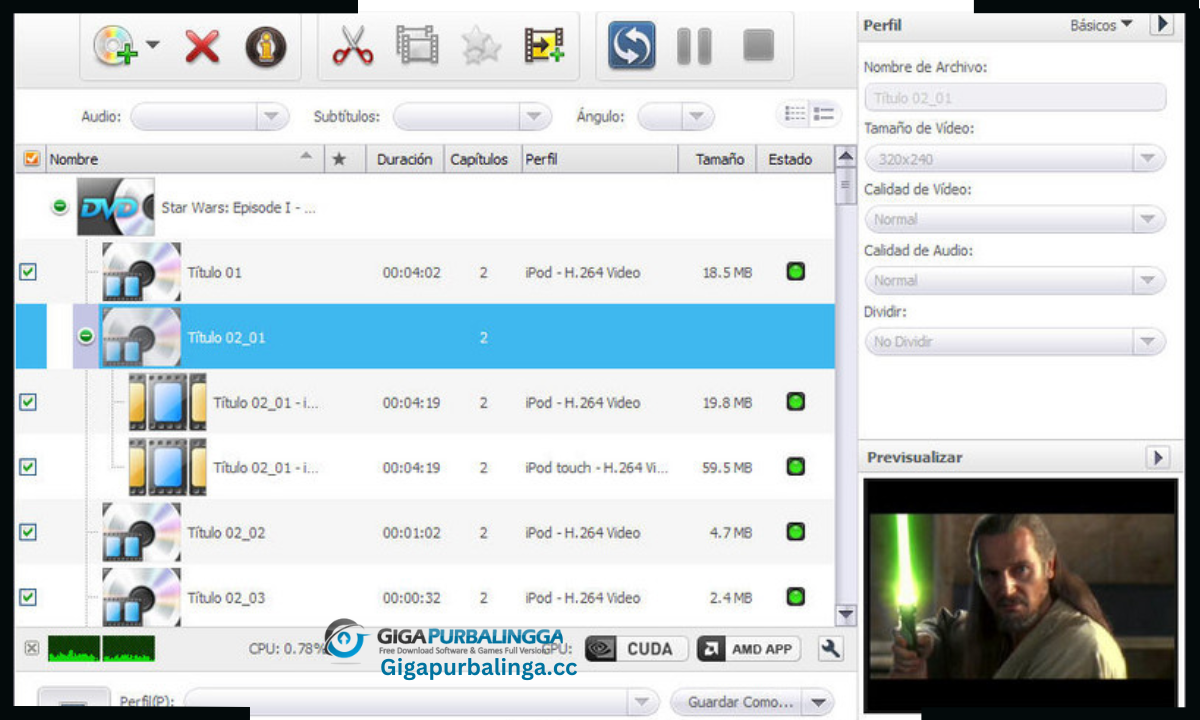The width and height of the screenshot is (1200, 720).
Task: Open the Guardar Como dropdown arrow
Action: click(820, 702)
